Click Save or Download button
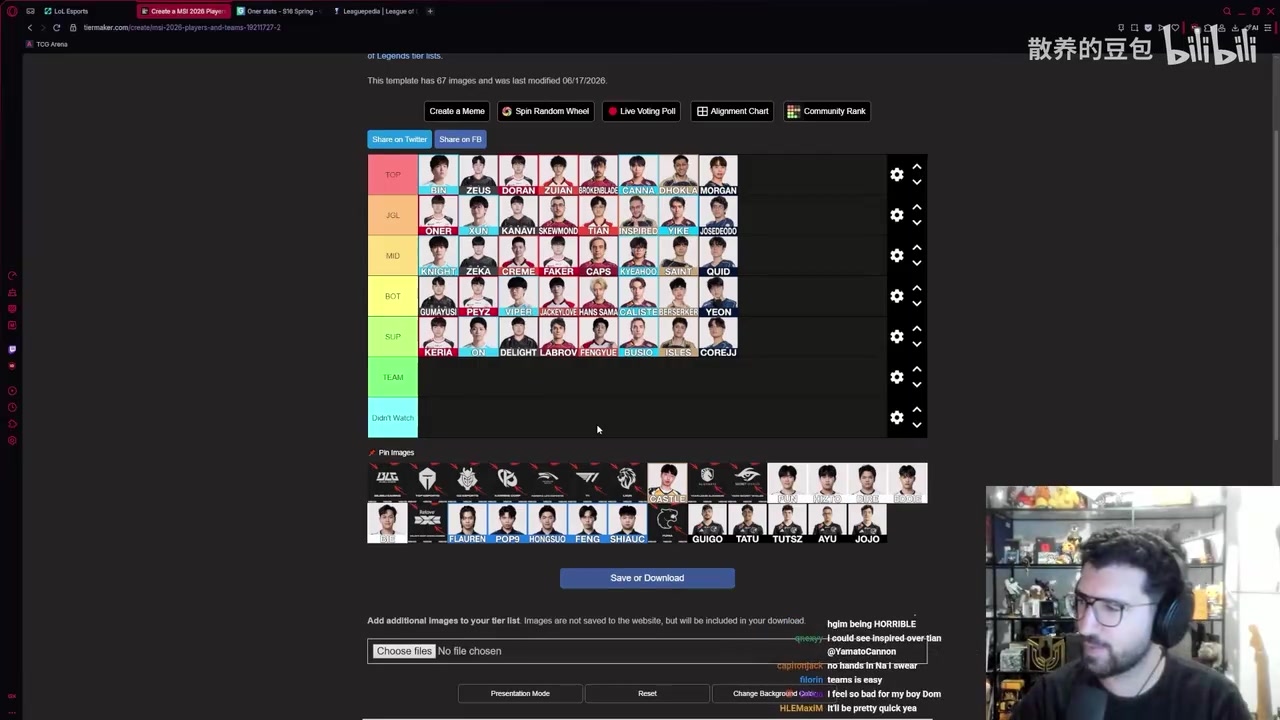The image size is (1280, 720). click(647, 578)
